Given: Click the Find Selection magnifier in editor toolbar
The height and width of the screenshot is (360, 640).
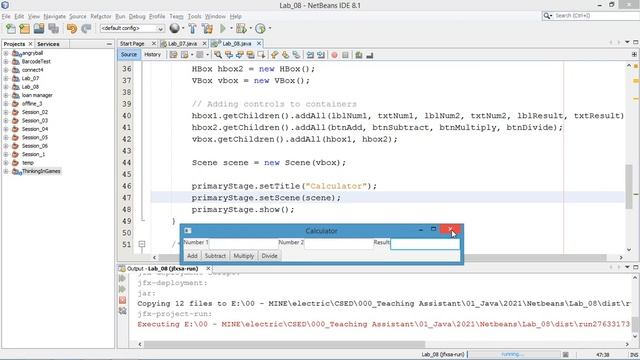Looking at the screenshot, I should 218,55.
